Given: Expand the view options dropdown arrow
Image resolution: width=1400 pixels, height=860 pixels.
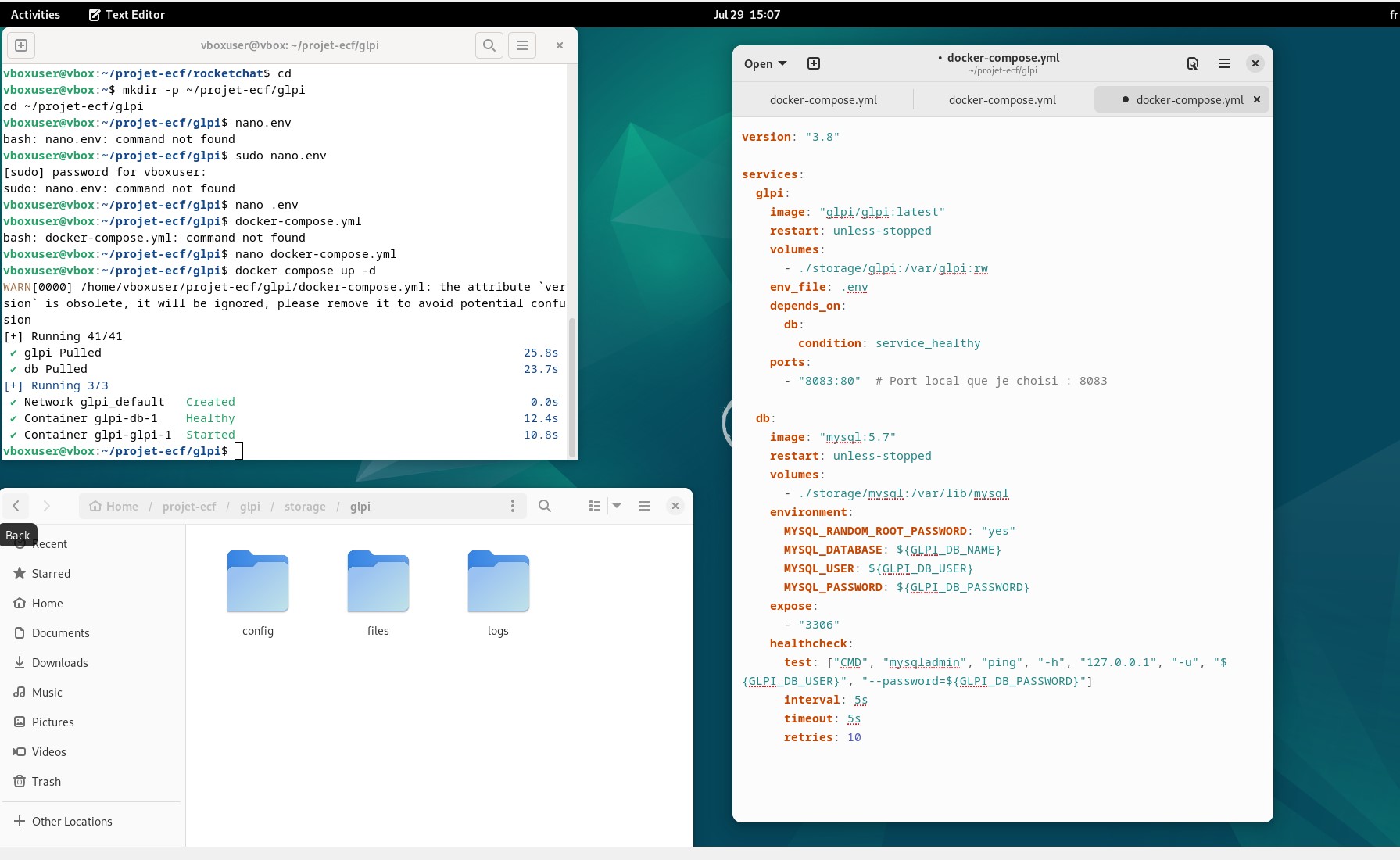Looking at the screenshot, I should pos(617,506).
